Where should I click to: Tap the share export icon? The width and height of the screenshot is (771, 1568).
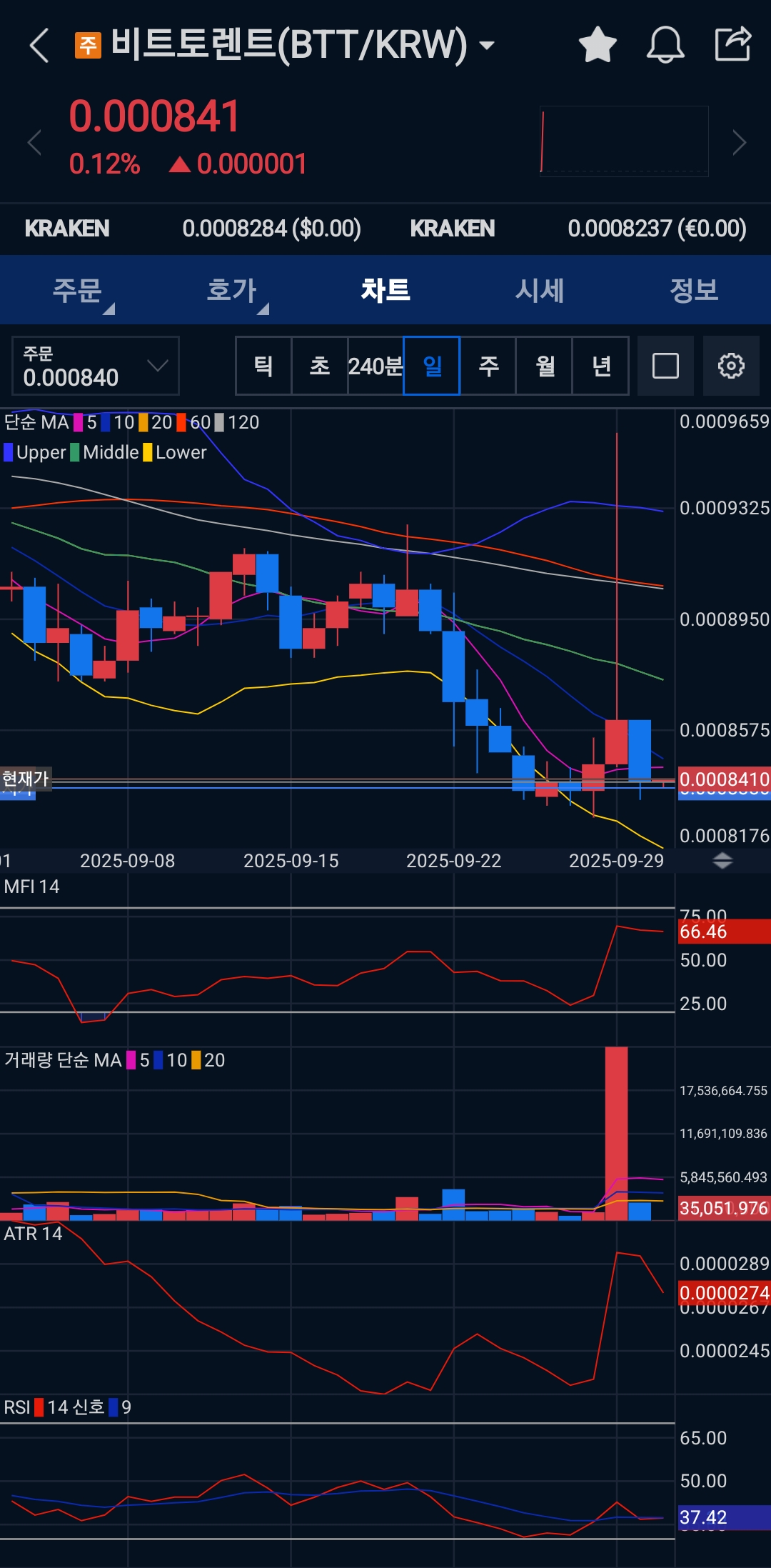pos(733,44)
